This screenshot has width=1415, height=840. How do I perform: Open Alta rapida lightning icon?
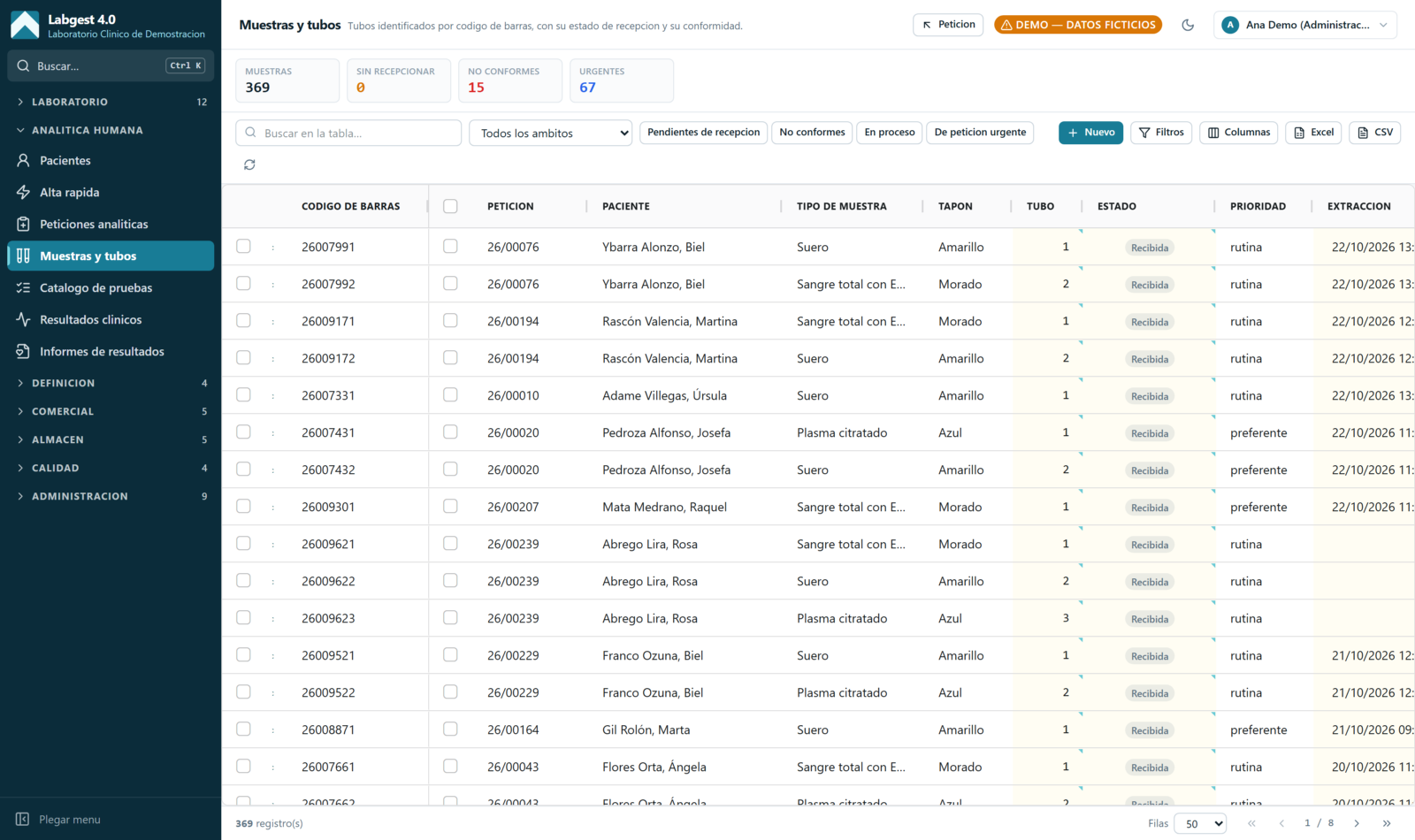click(x=23, y=192)
